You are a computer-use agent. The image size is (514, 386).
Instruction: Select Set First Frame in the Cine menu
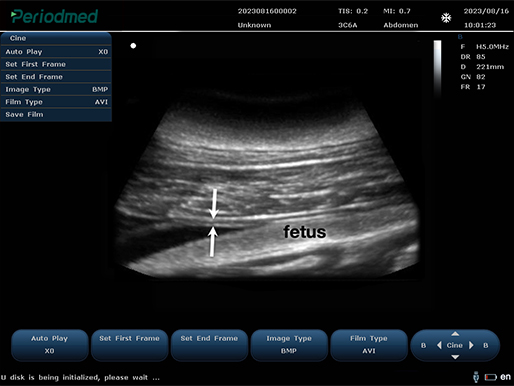(56, 64)
